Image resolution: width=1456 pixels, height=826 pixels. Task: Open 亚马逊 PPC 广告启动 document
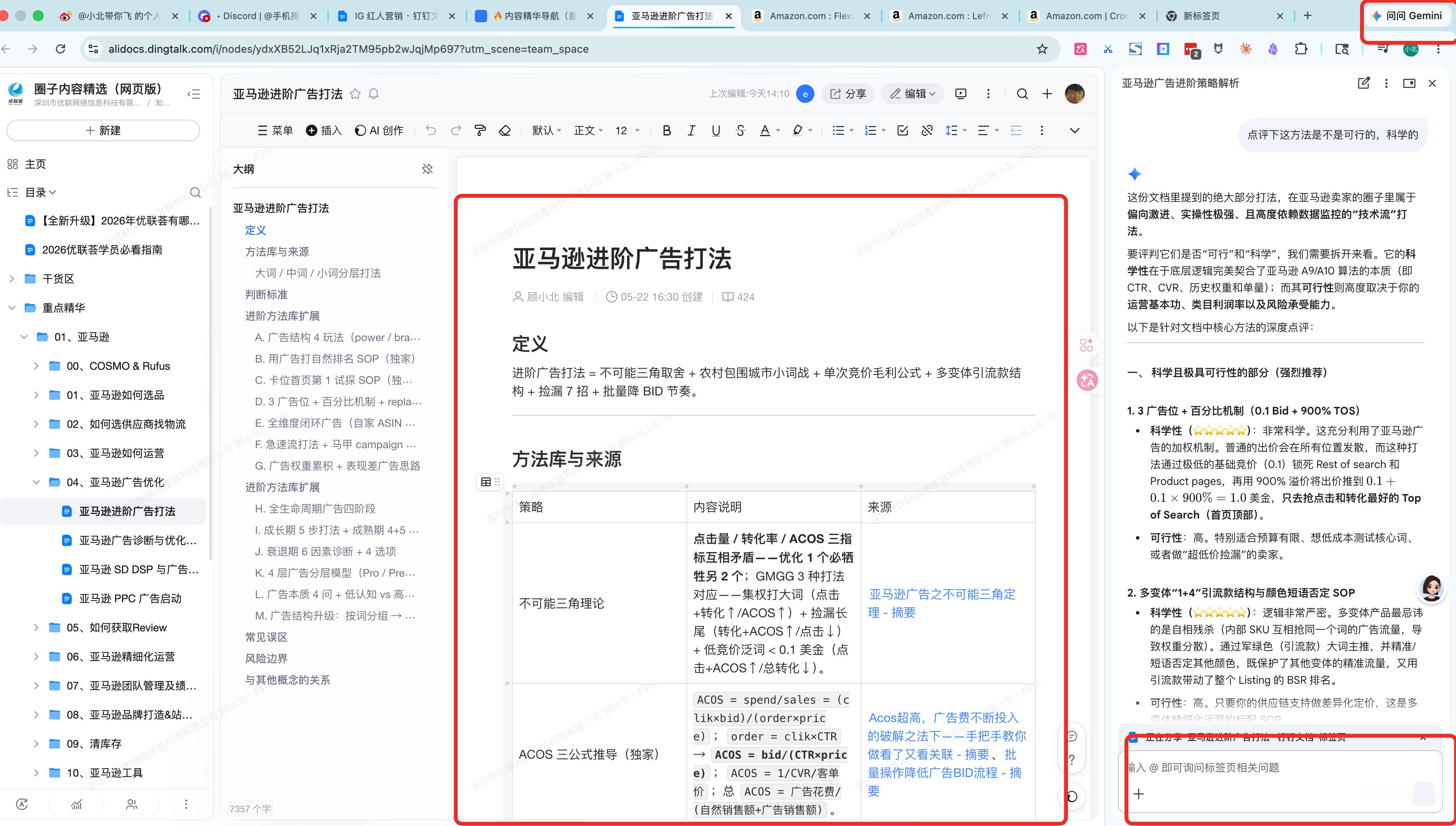(x=130, y=598)
